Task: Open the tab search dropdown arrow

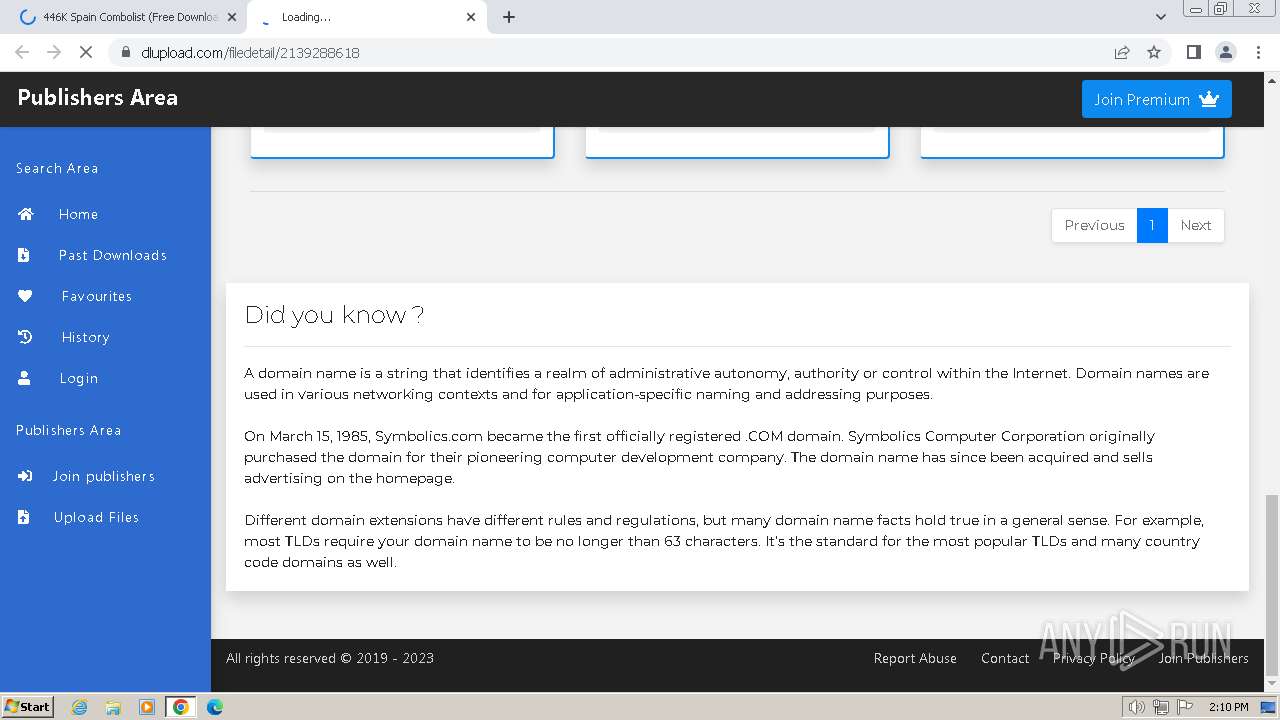Action: [1160, 17]
